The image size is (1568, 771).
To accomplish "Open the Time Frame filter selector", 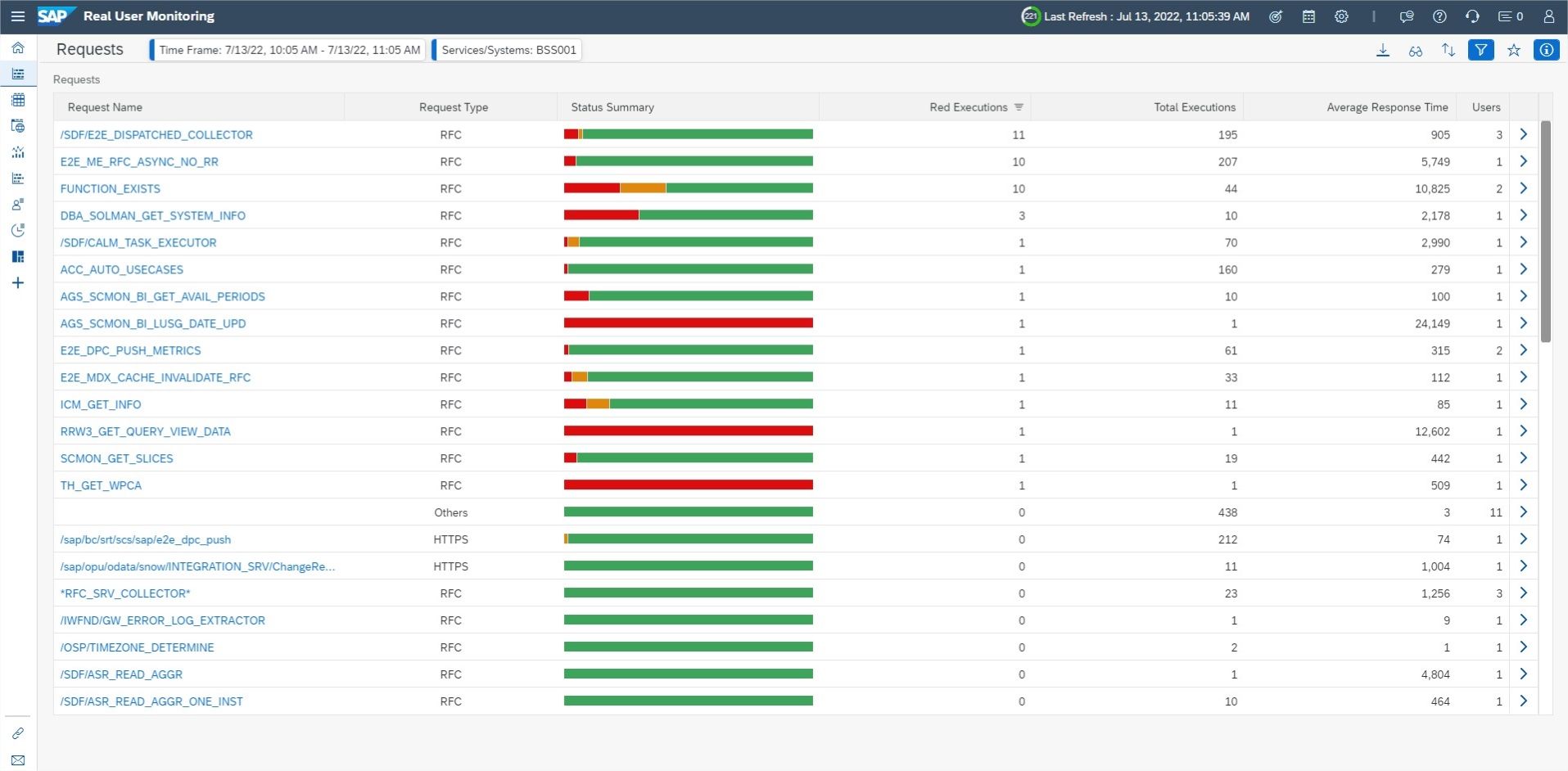I will [x=287, y=50].
